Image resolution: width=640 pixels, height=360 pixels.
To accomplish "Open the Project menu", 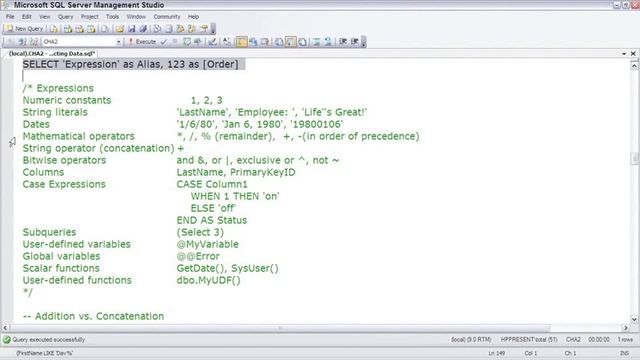I will click(89, 17).
